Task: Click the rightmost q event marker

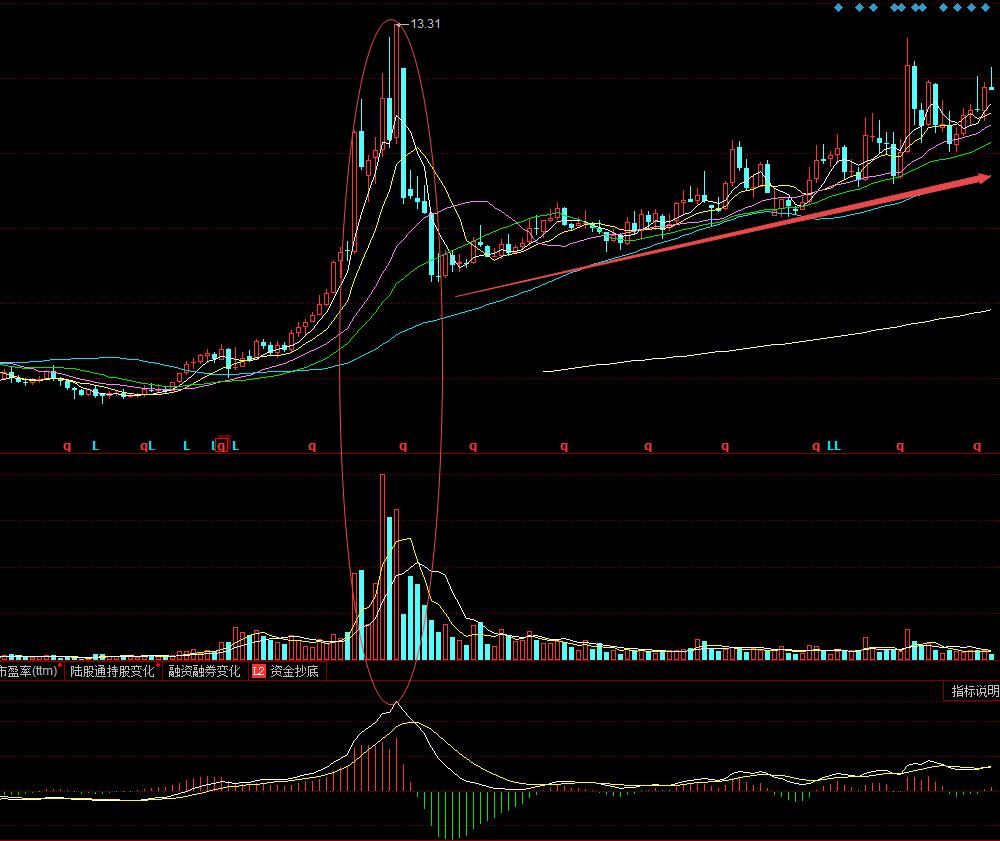Action: click(x=977, y=446)
